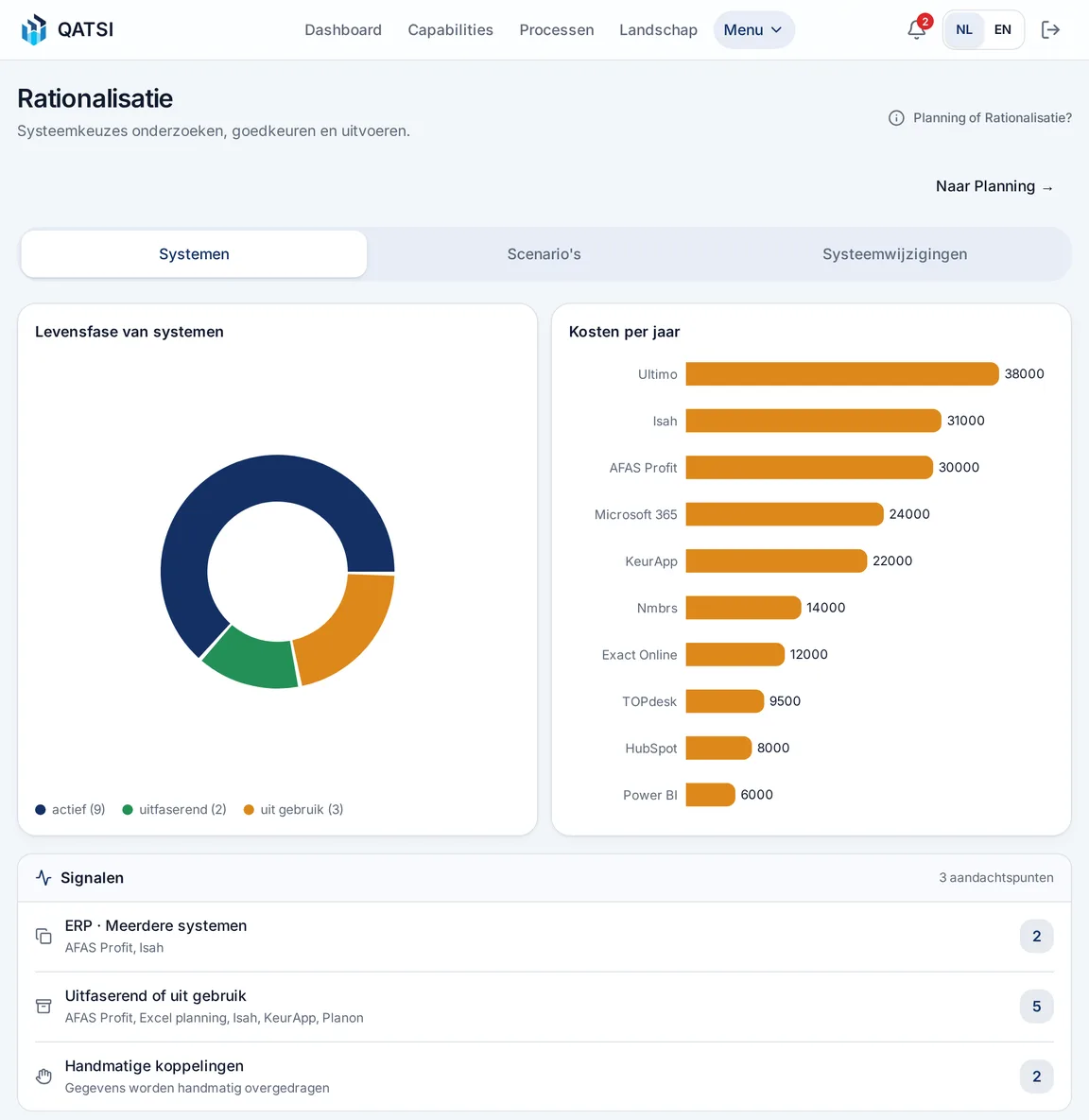Click the hand icon for Handmatige koppelingen
The image size is (1089, 1120).
pos(43,1077)
